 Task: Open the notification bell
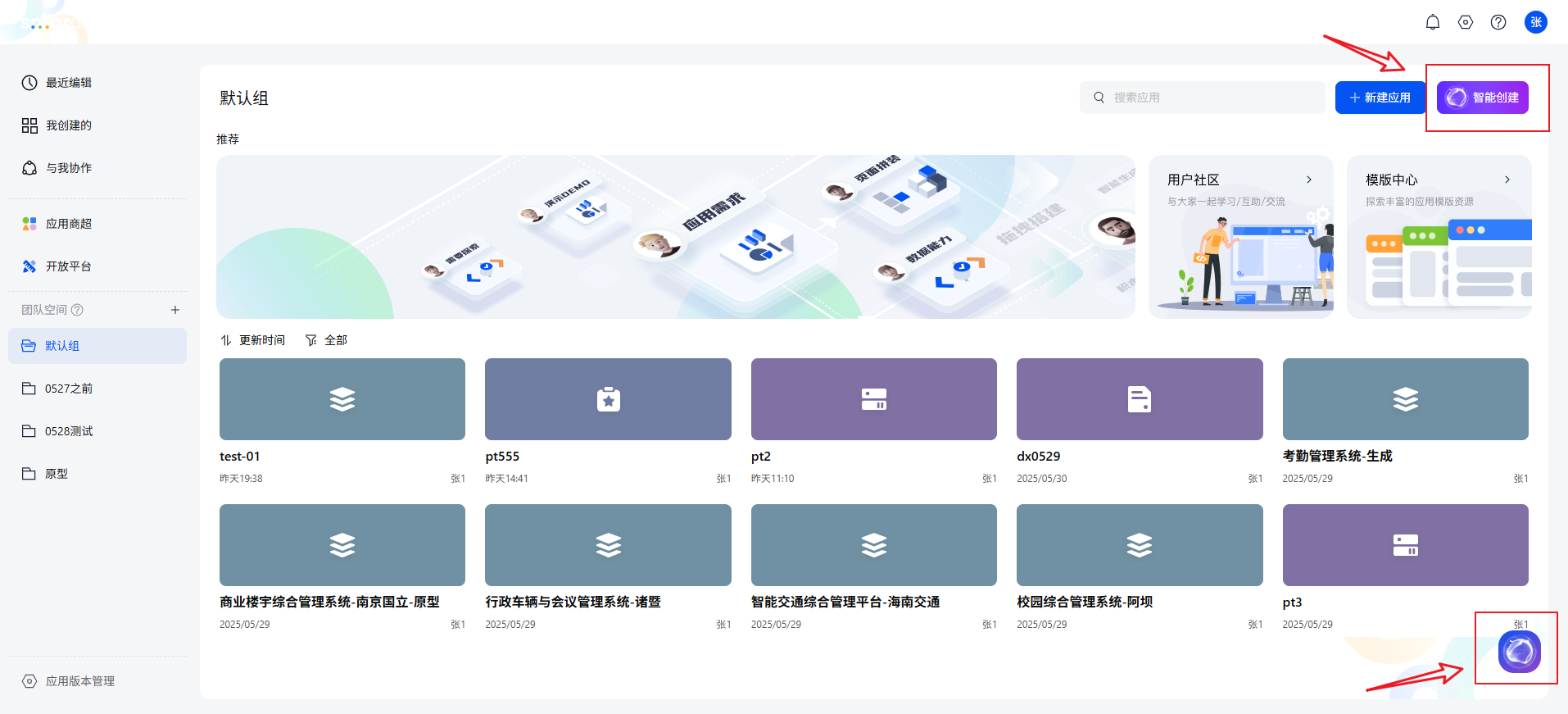[x=1433, y=22]
